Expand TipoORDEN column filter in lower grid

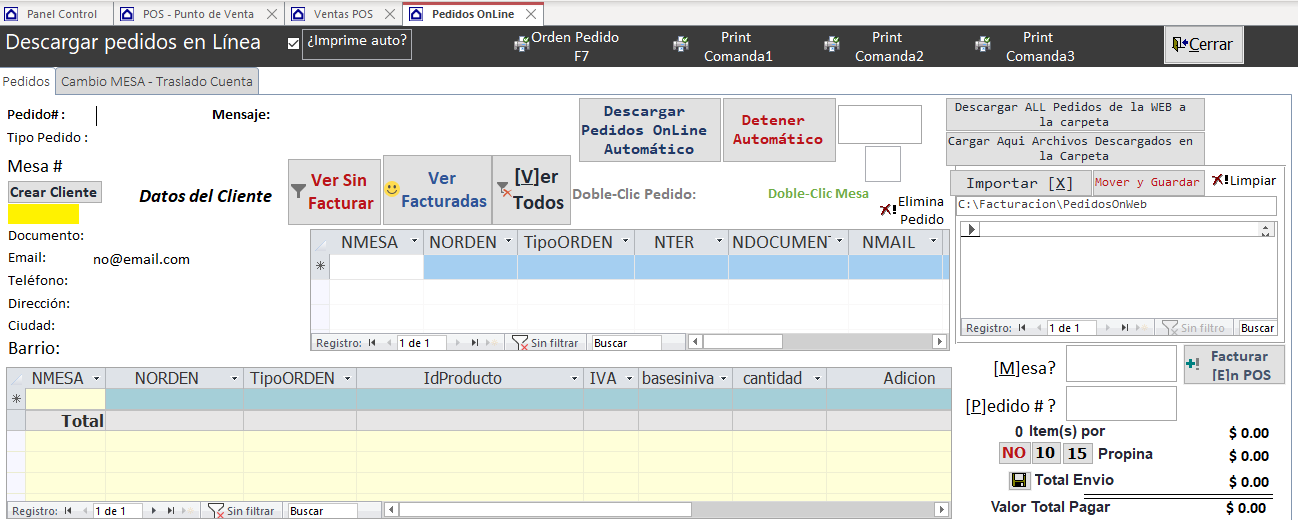[x=347, y=379]
